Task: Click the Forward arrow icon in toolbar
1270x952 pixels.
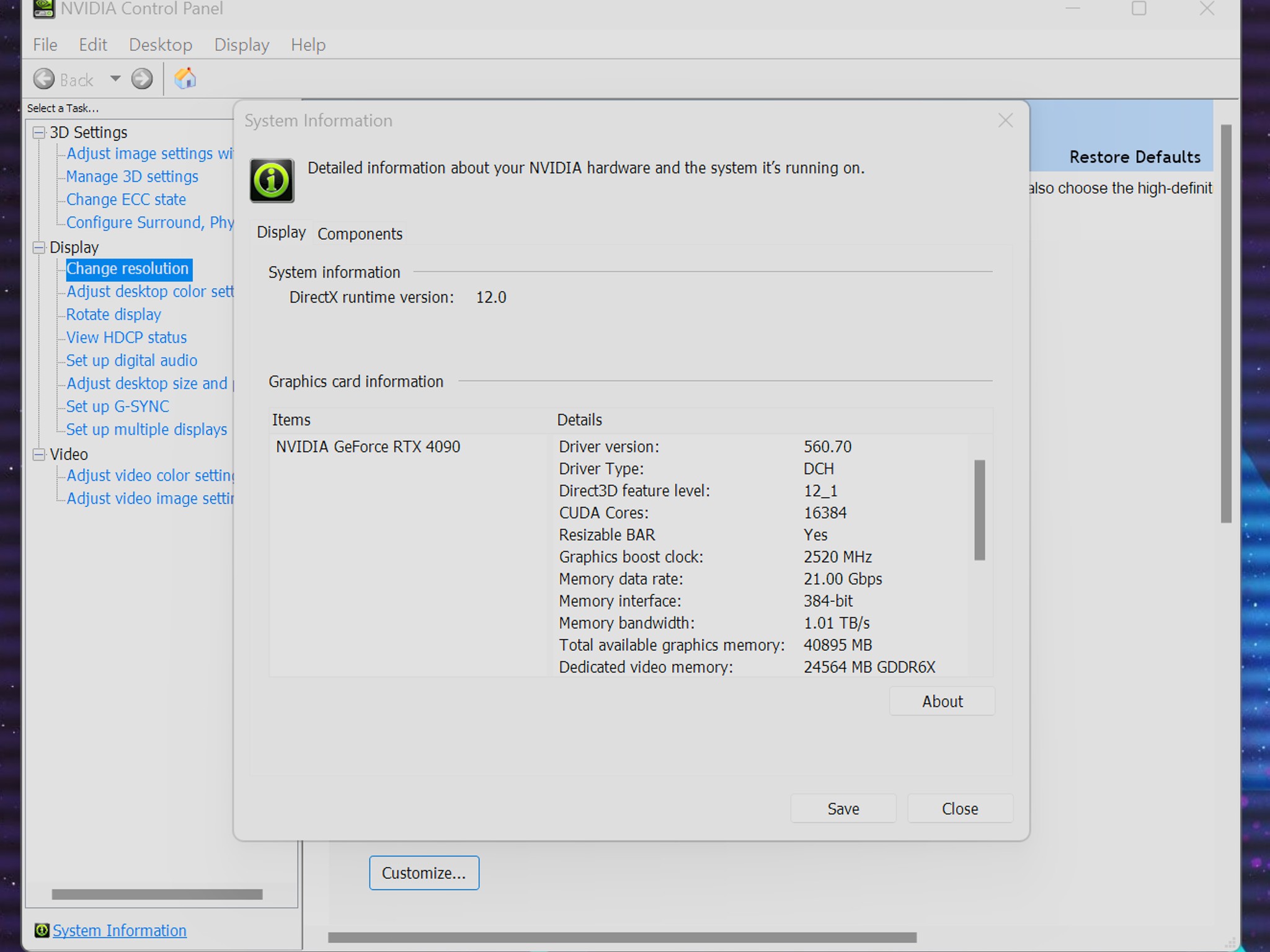Action: 142,79
